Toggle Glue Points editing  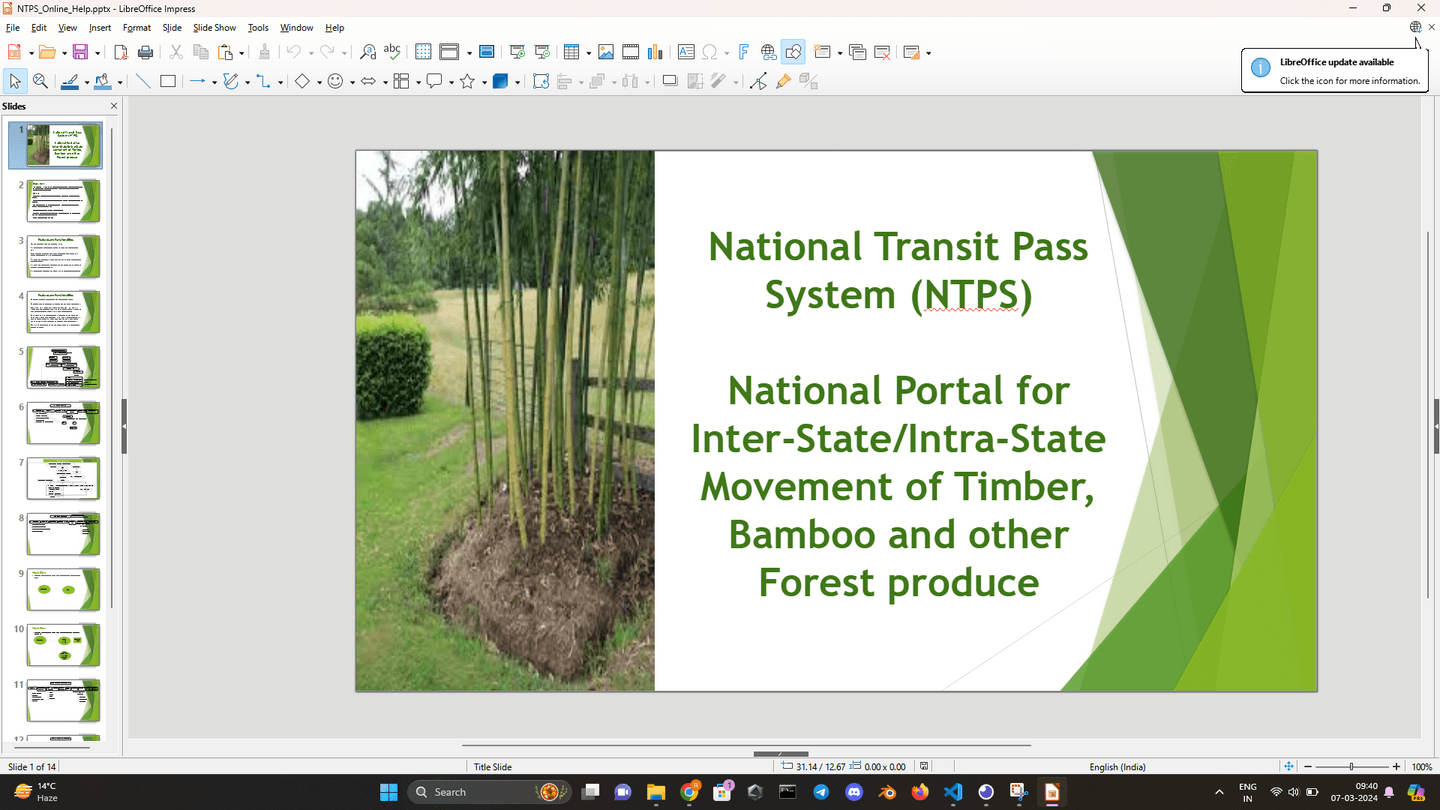point(783,81)
